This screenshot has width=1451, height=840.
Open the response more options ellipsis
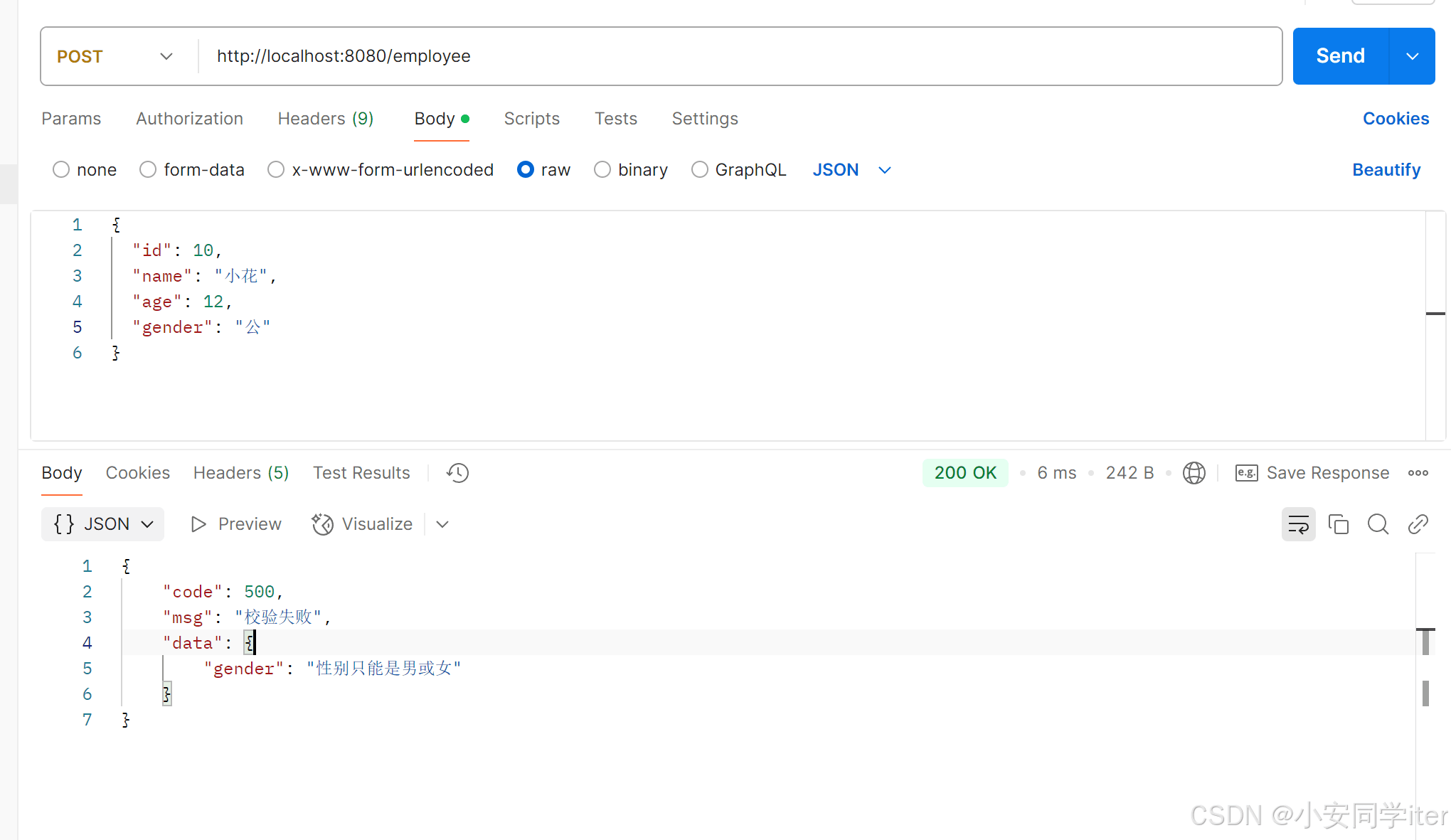(x=1418, y=473)
